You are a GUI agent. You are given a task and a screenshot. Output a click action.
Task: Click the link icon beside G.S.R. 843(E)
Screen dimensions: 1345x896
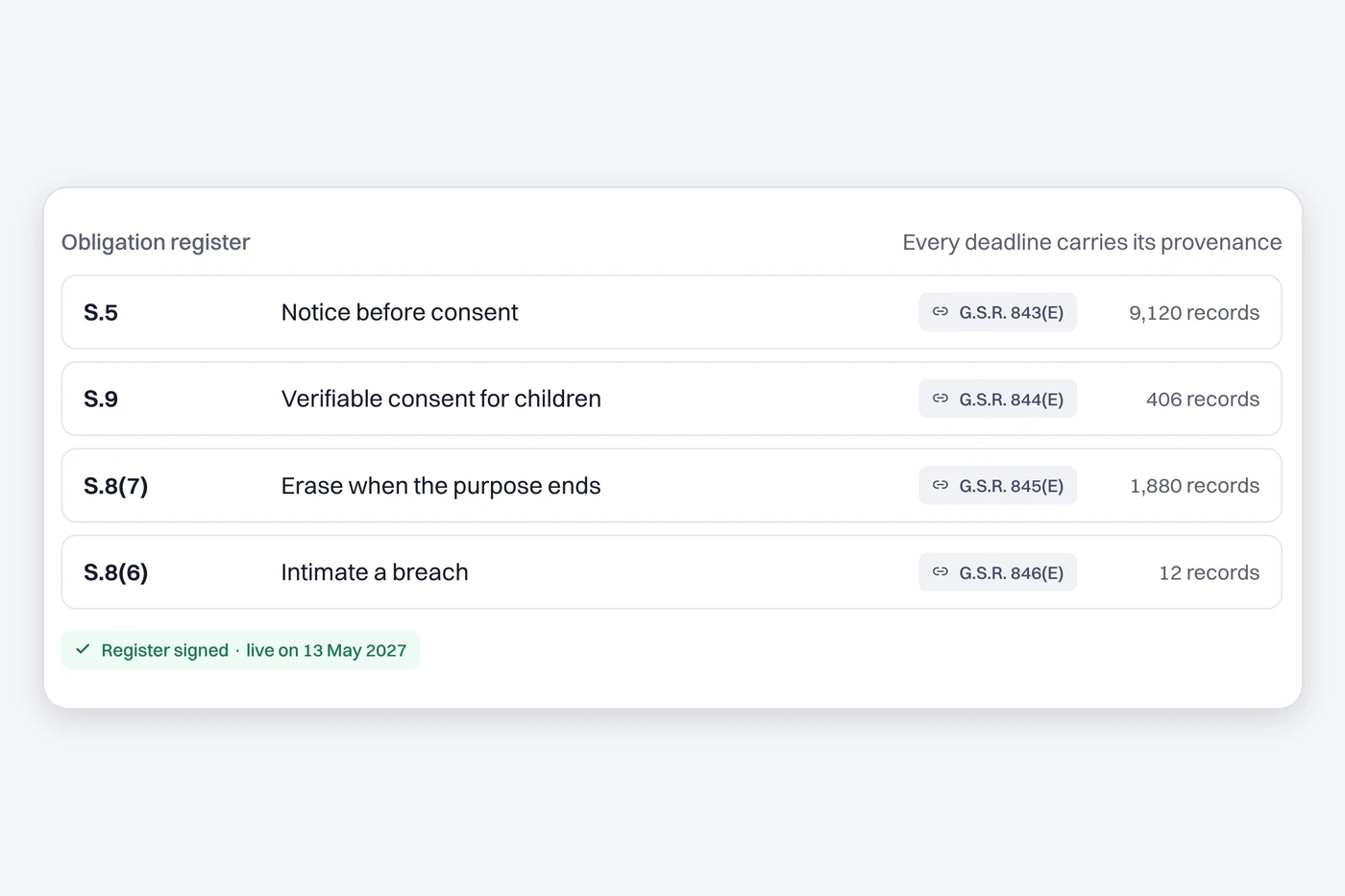[941, 312]
